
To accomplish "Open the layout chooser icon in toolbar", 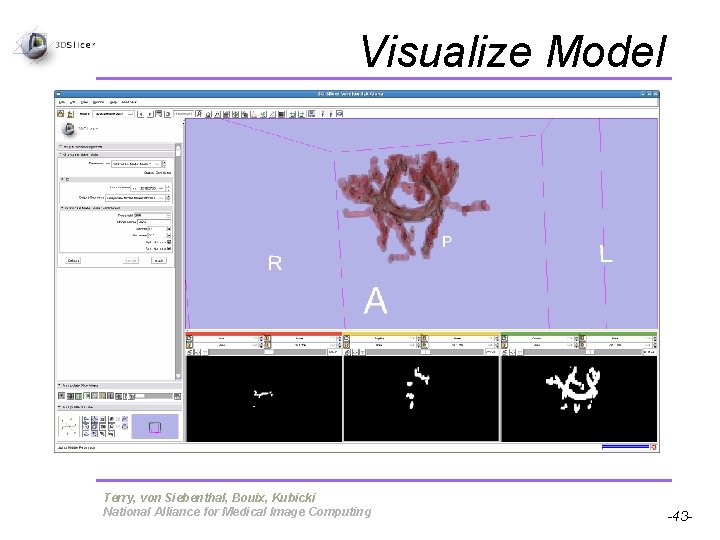I will [312, 113].
